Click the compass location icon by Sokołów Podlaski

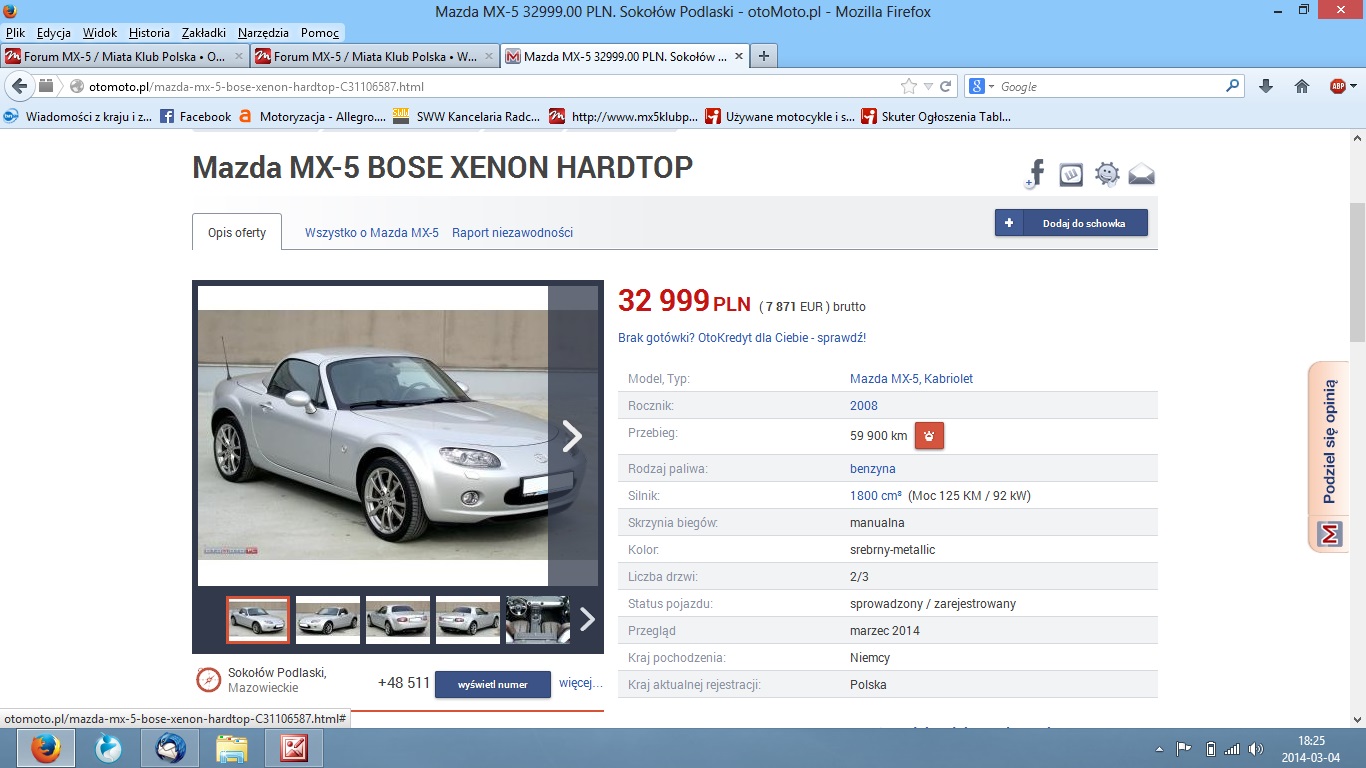(208, 680)
